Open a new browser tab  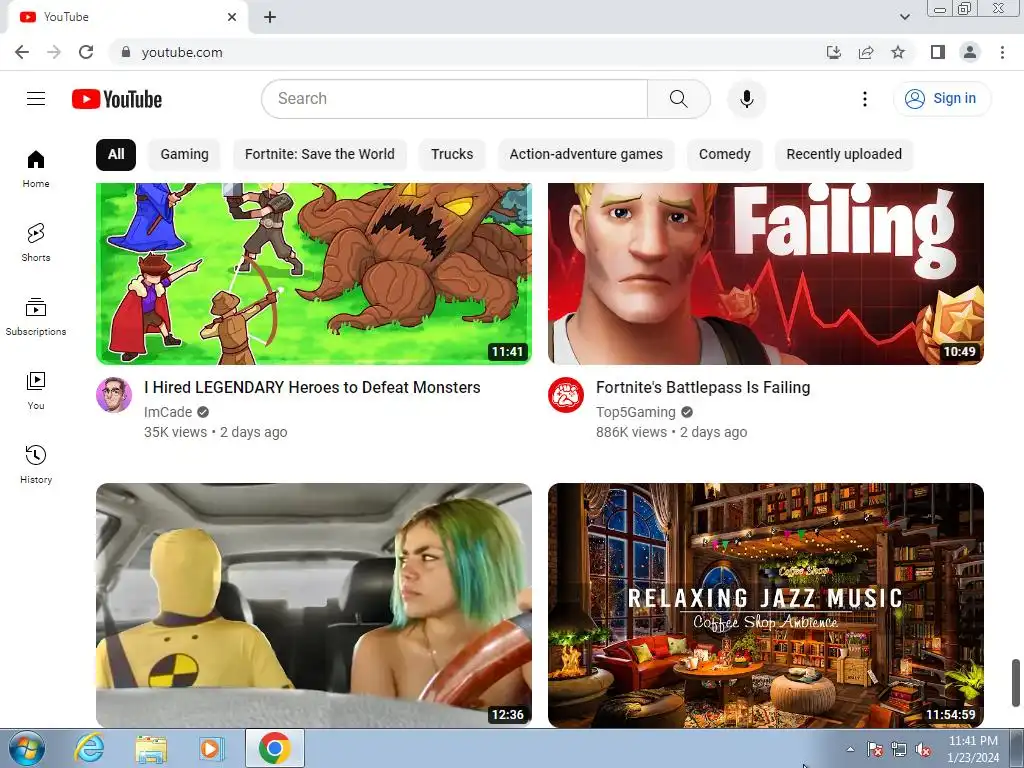[x=270, y=17]
